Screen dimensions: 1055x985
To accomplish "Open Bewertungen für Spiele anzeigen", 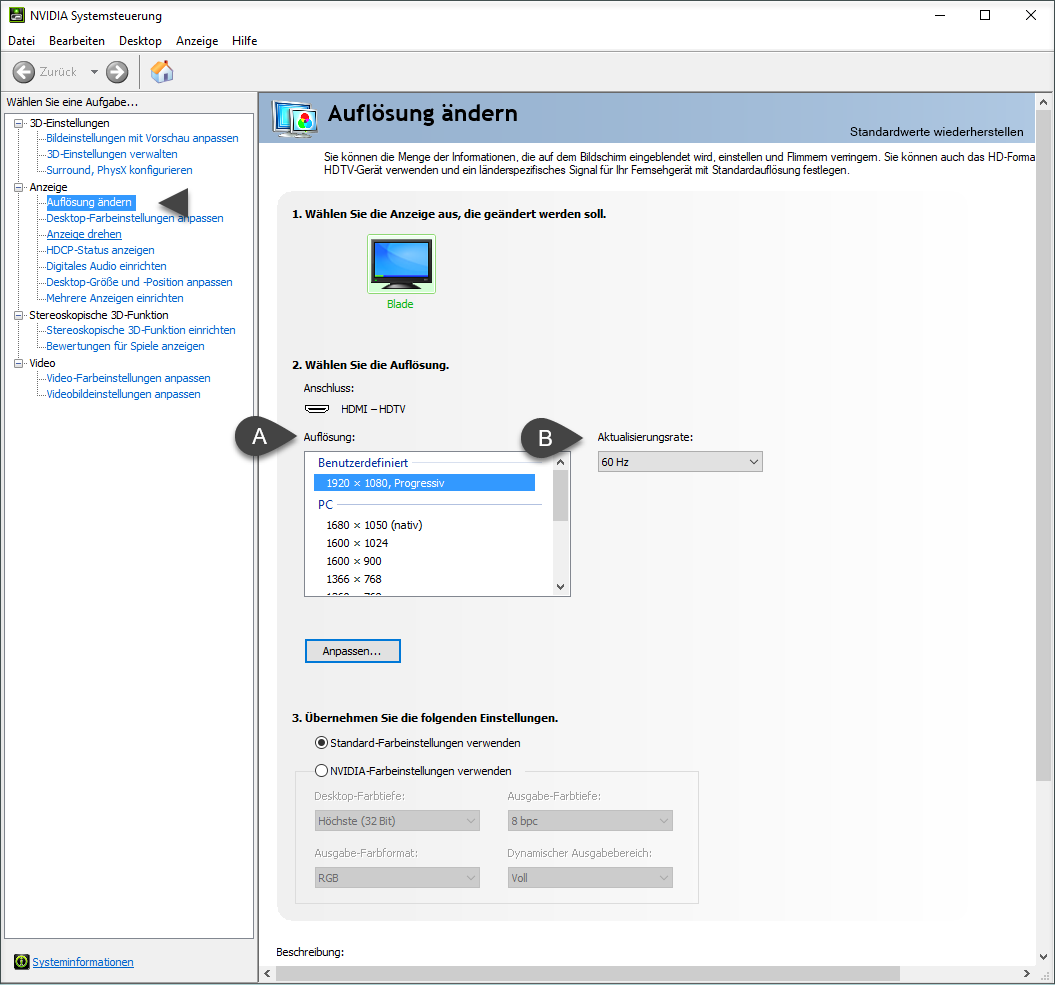I will pos(125,346).
